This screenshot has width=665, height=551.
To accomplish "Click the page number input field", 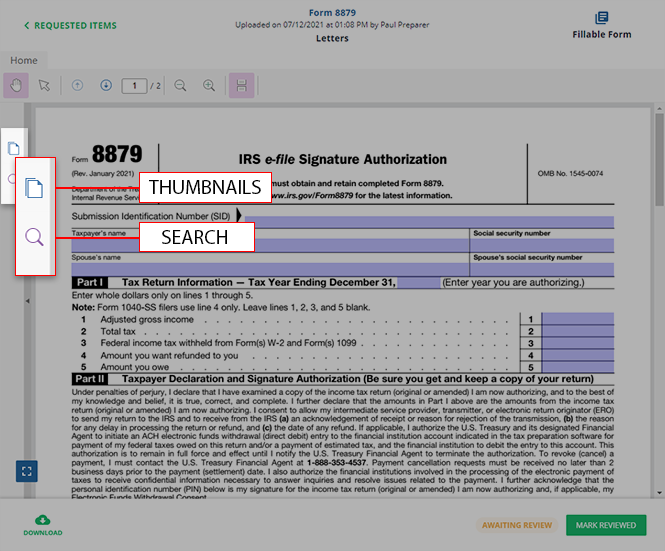I will 134,86.
